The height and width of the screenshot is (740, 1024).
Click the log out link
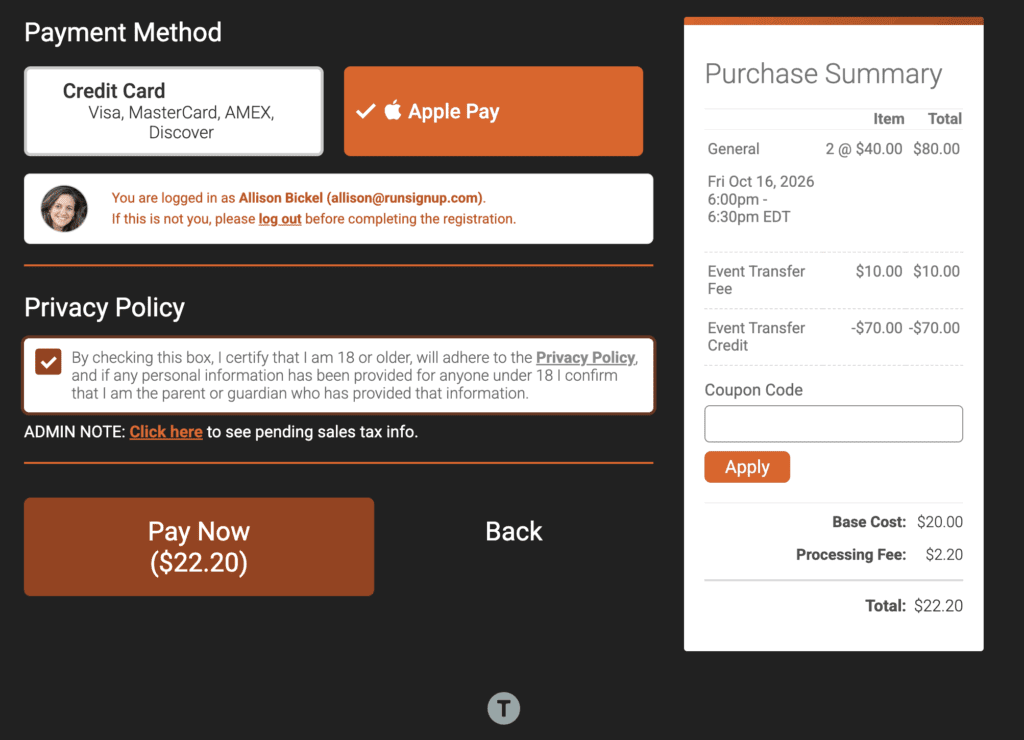pos(280,219)
